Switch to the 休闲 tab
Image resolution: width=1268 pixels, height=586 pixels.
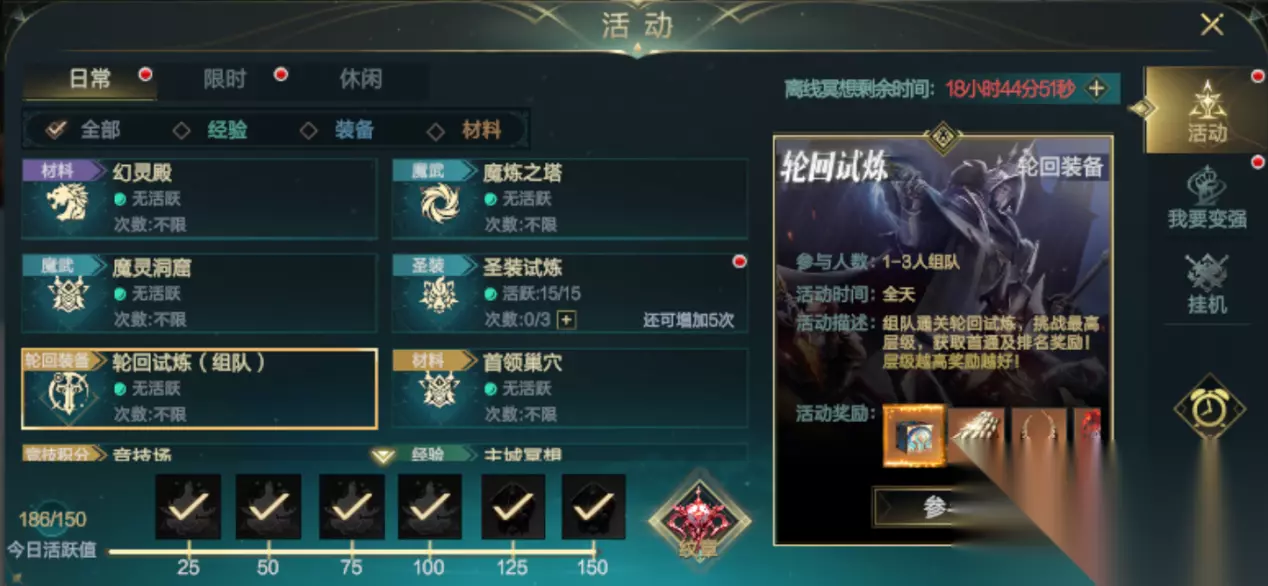pos(360,79)
